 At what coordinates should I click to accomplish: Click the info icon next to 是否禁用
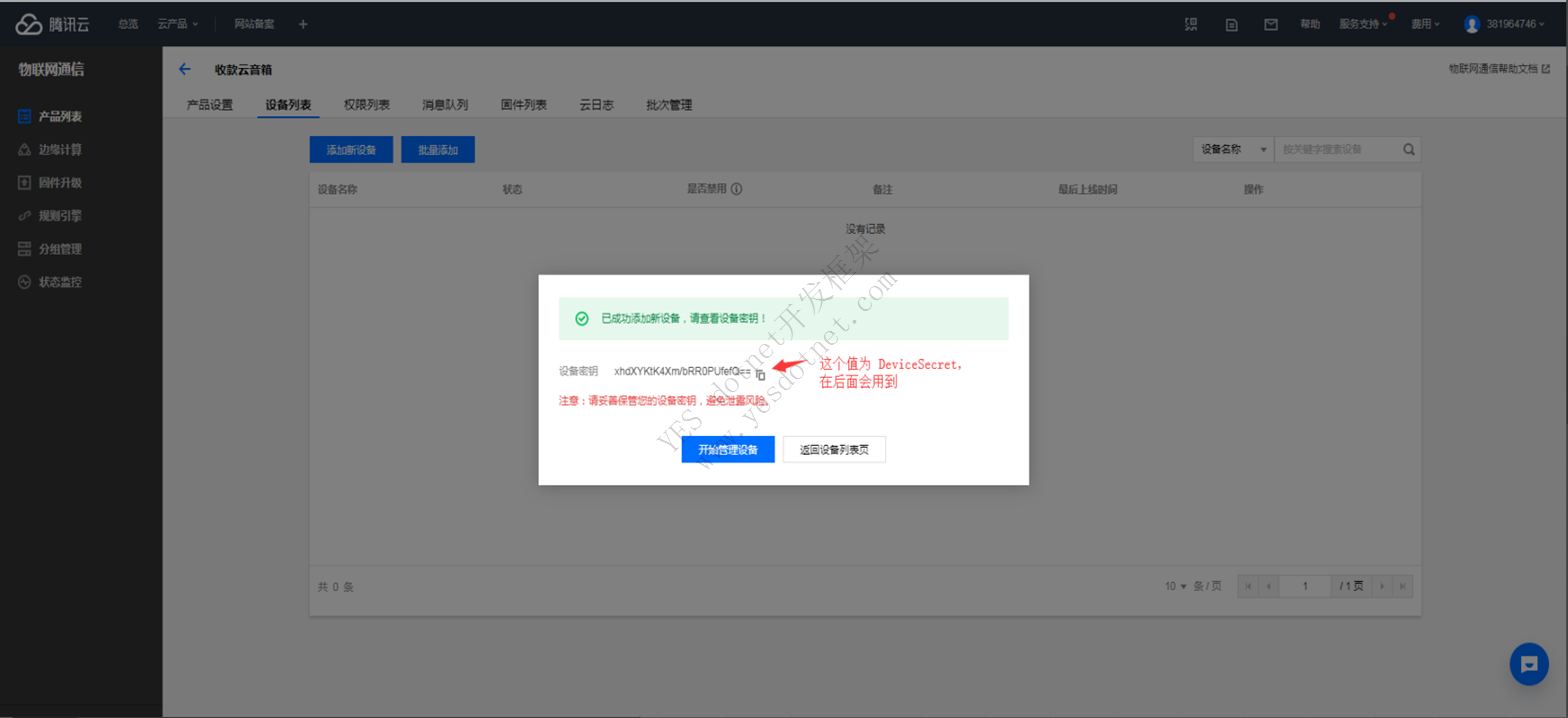click(x=736, y=189)
